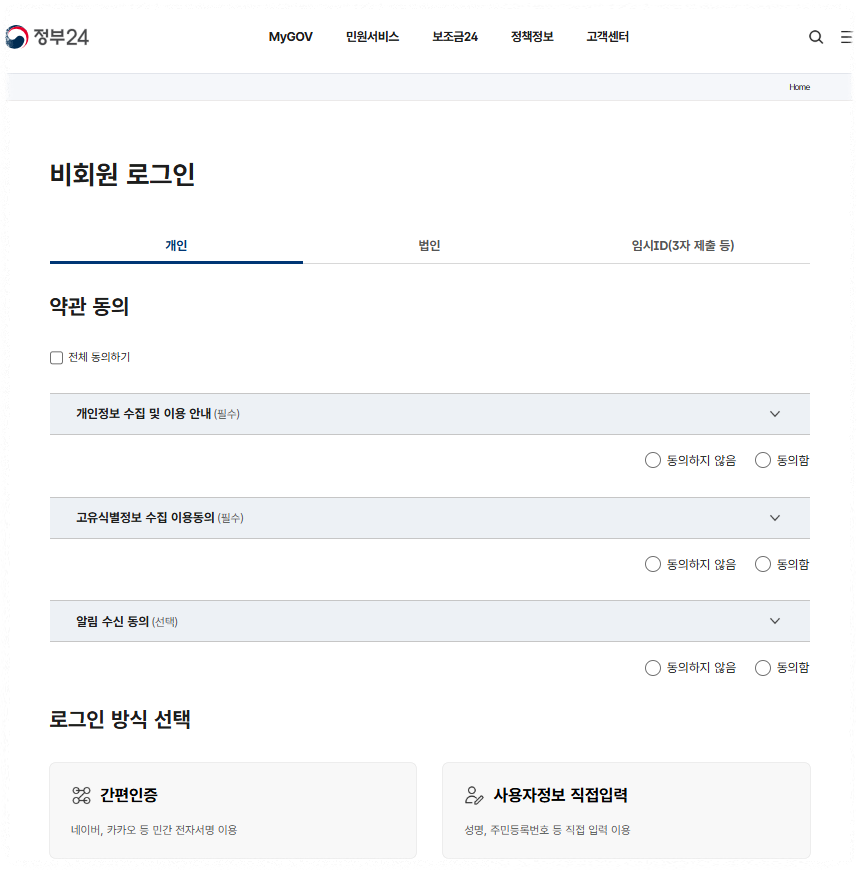Click the Home breadcrumb link
This screenshot has width=859, height=870.
pyautogui.click(x=799, y=87)
